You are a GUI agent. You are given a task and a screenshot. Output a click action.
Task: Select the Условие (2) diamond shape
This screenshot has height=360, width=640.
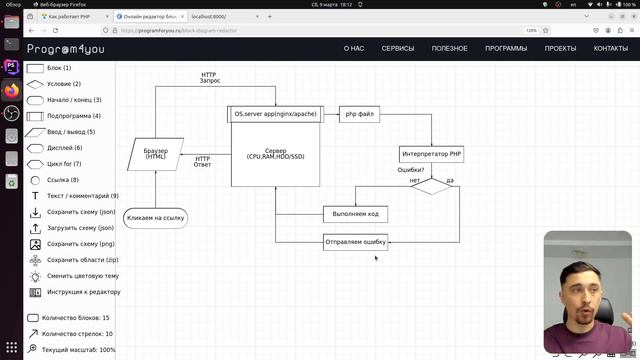pyautogui.click(x=35, y=84)
